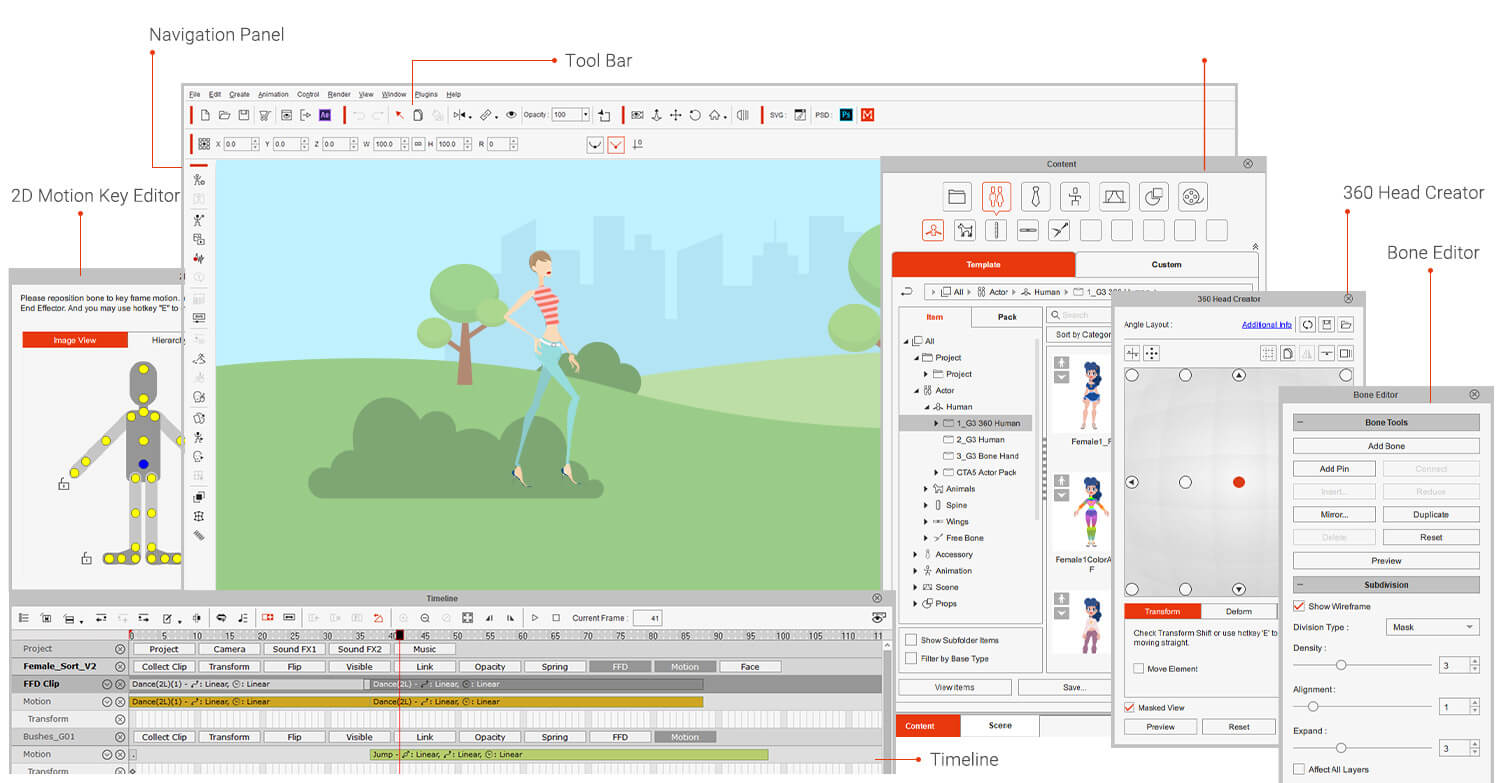
Task: Open the Actor category in Content panel
Action: click(996, 196)
